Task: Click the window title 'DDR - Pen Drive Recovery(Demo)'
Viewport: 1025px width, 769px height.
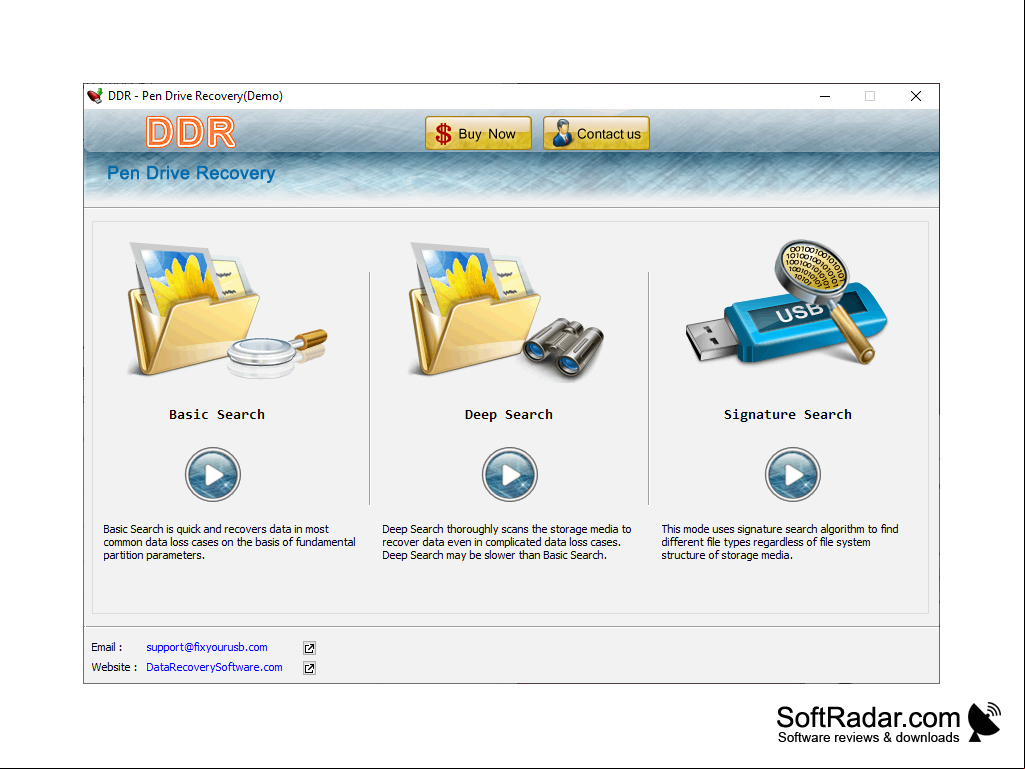Action: pos(195,96)
